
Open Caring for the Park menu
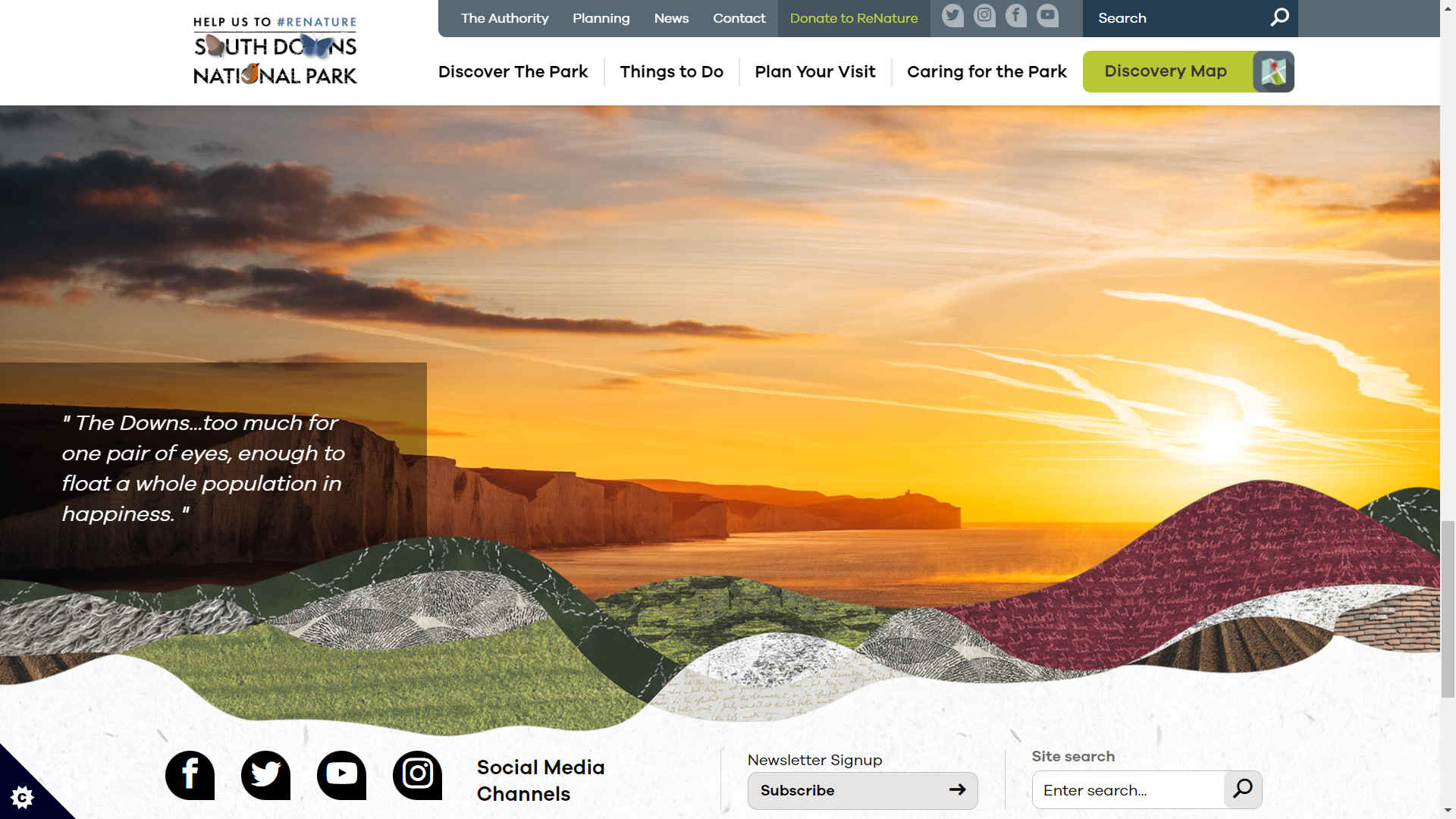[987, 71]
